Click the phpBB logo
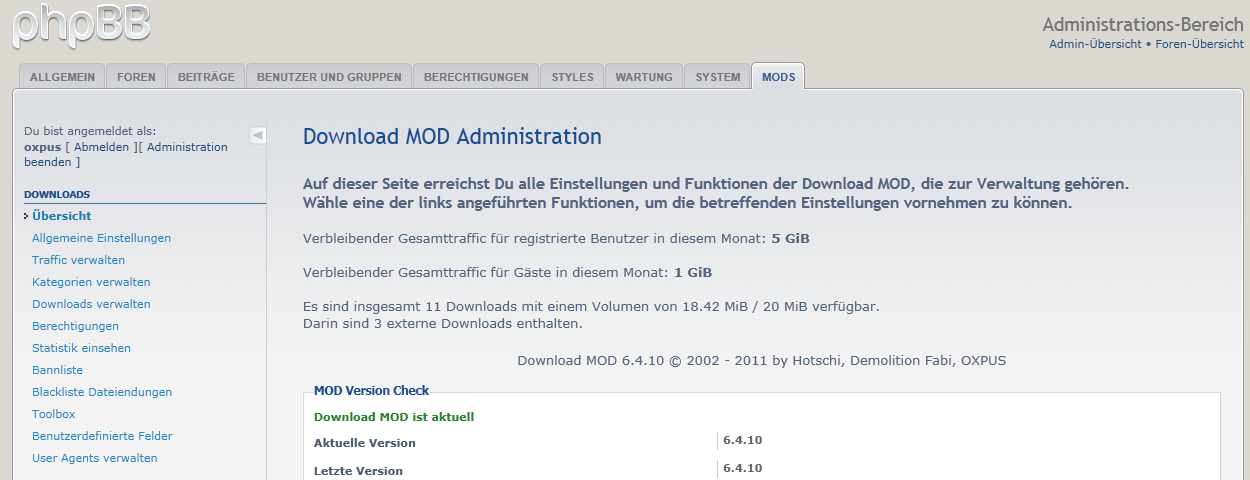This screenshot has height=480, width=1250. tap(80, 24)
